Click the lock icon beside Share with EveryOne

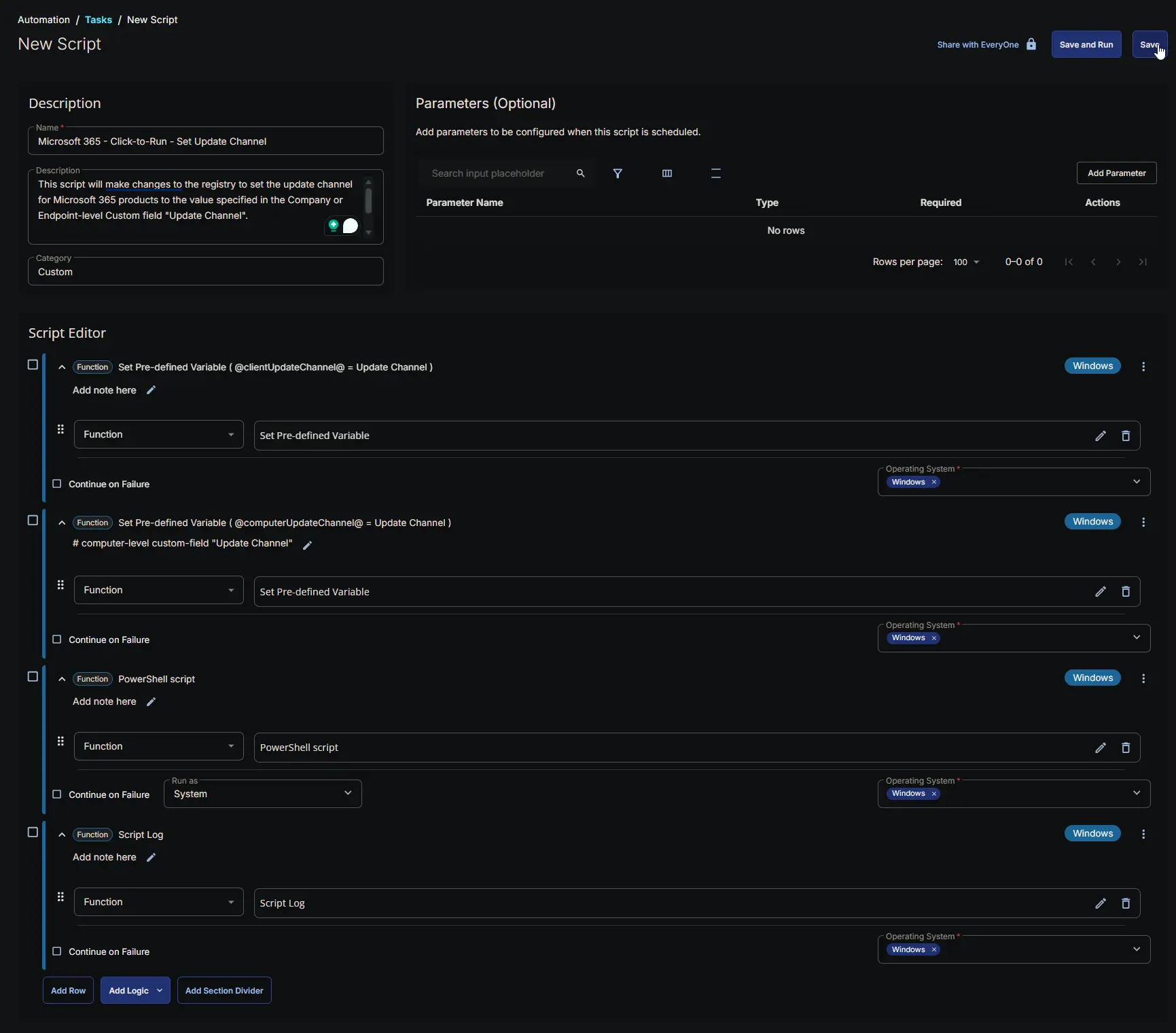[1031, 44]
